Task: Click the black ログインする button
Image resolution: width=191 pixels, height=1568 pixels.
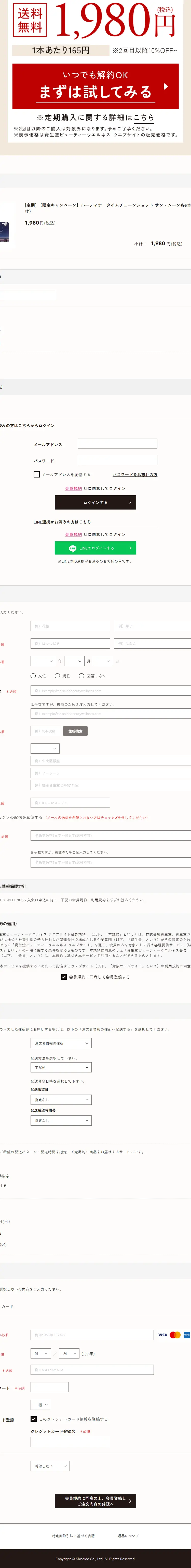Action: pos(95,502)
